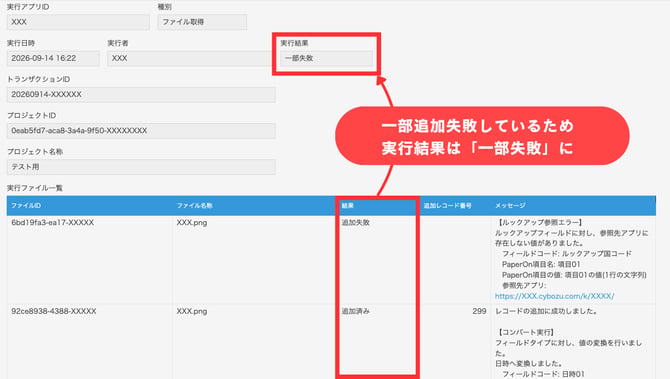Click the 種別 field showing ファイル取得
This screenshot has width=670, height=379.
click(x=202, y=22)
